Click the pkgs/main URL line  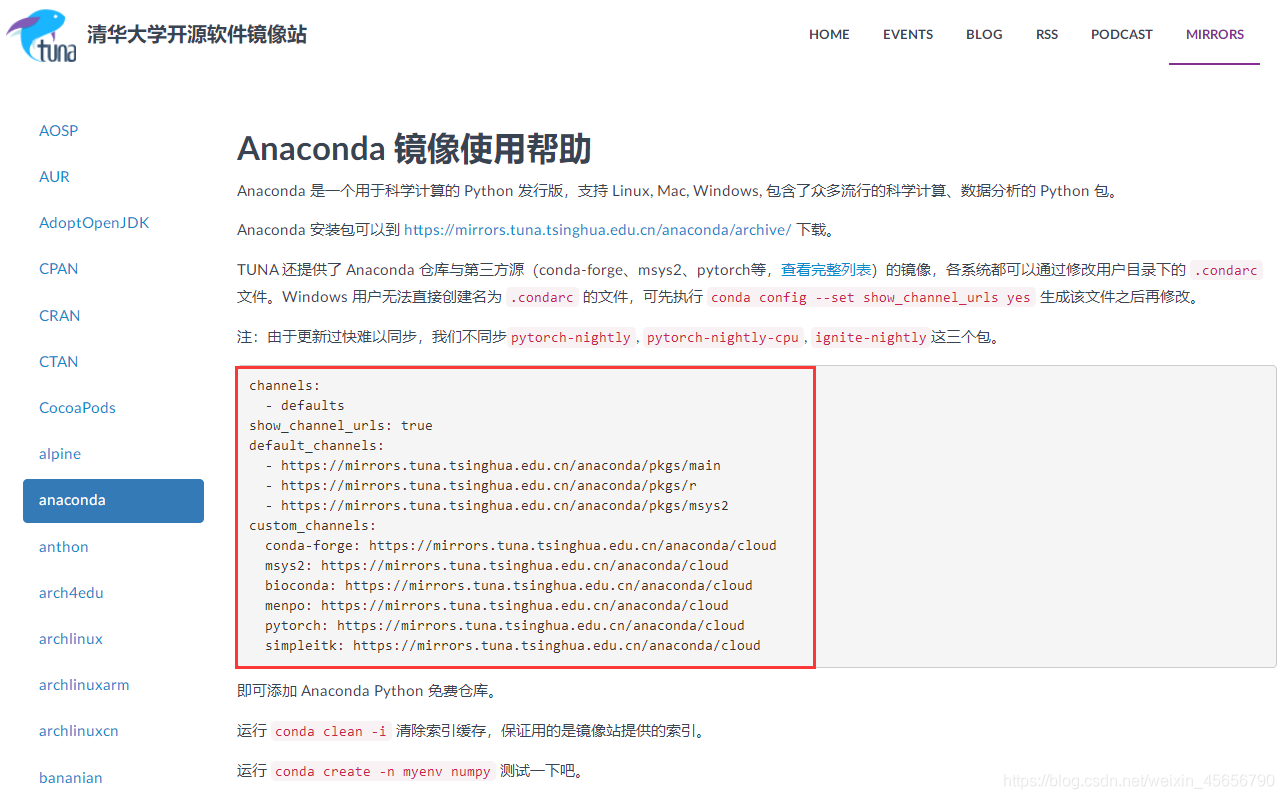(x=493, y=465)
